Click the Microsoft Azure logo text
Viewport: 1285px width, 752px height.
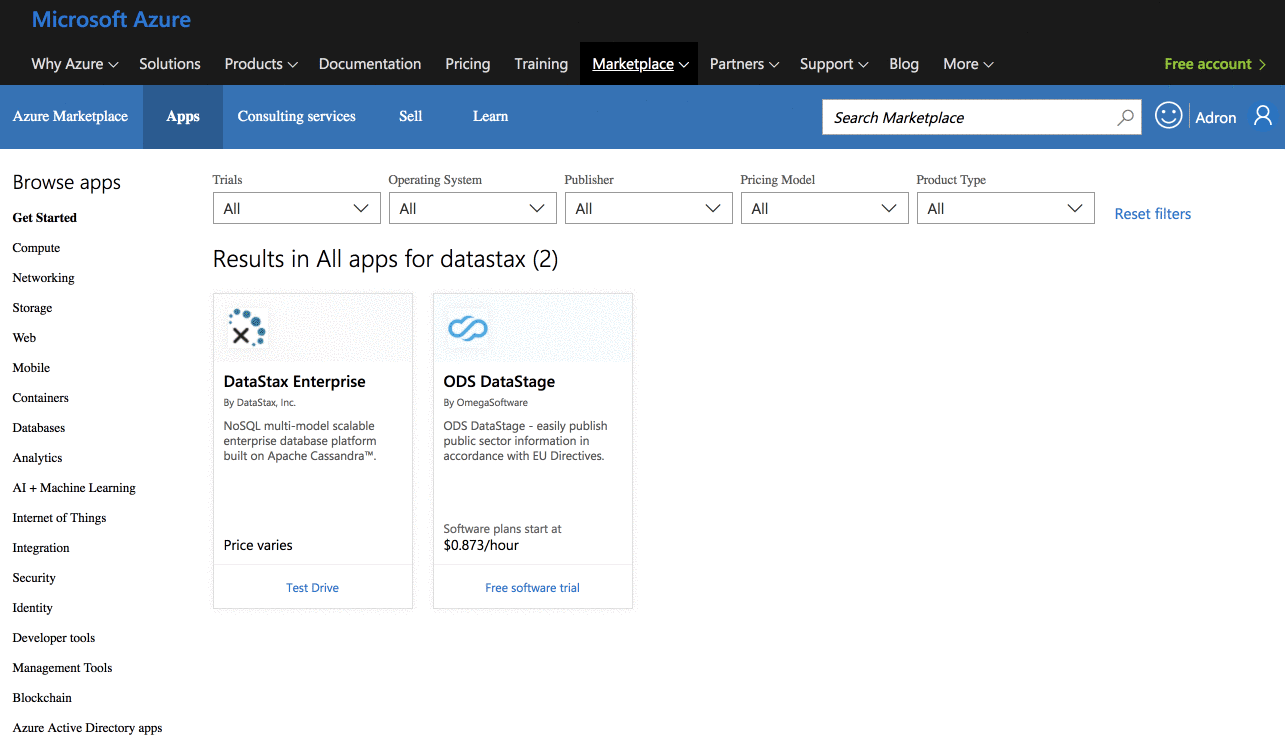coord(111,19)
